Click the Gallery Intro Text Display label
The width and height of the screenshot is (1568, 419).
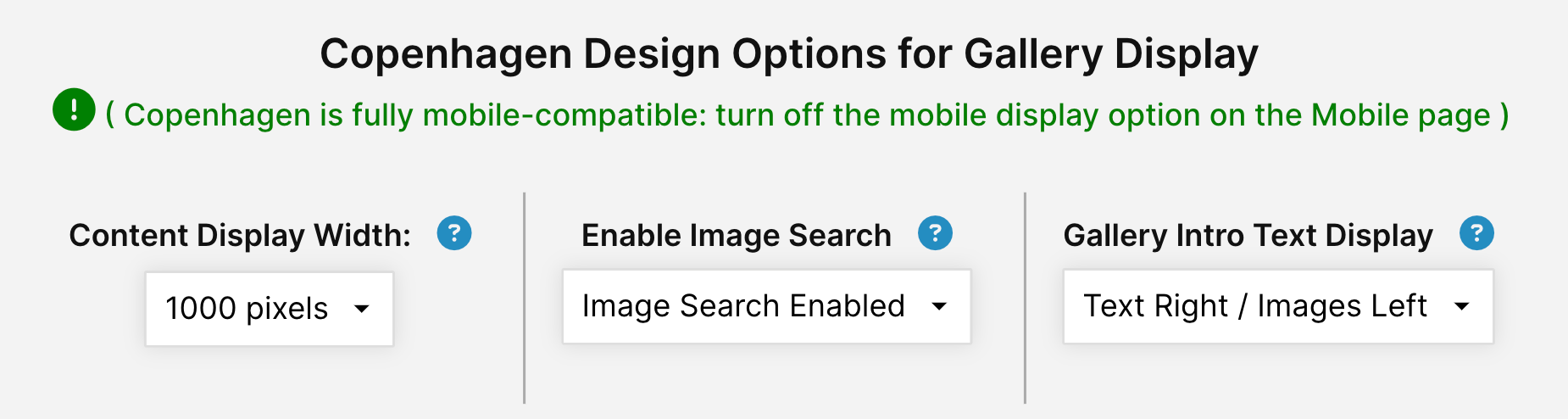tap(1248, 235)
